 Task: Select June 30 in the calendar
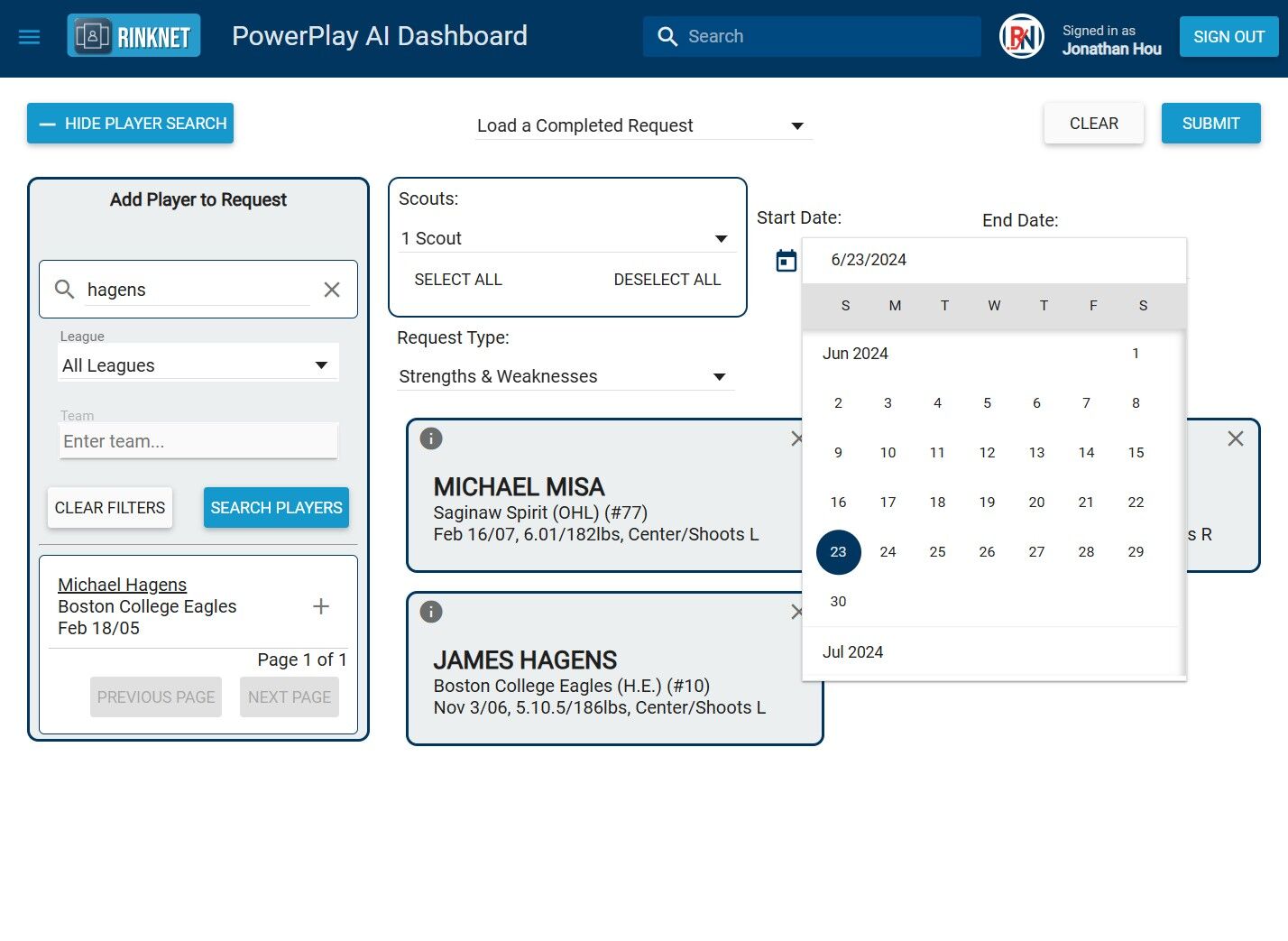838,602
